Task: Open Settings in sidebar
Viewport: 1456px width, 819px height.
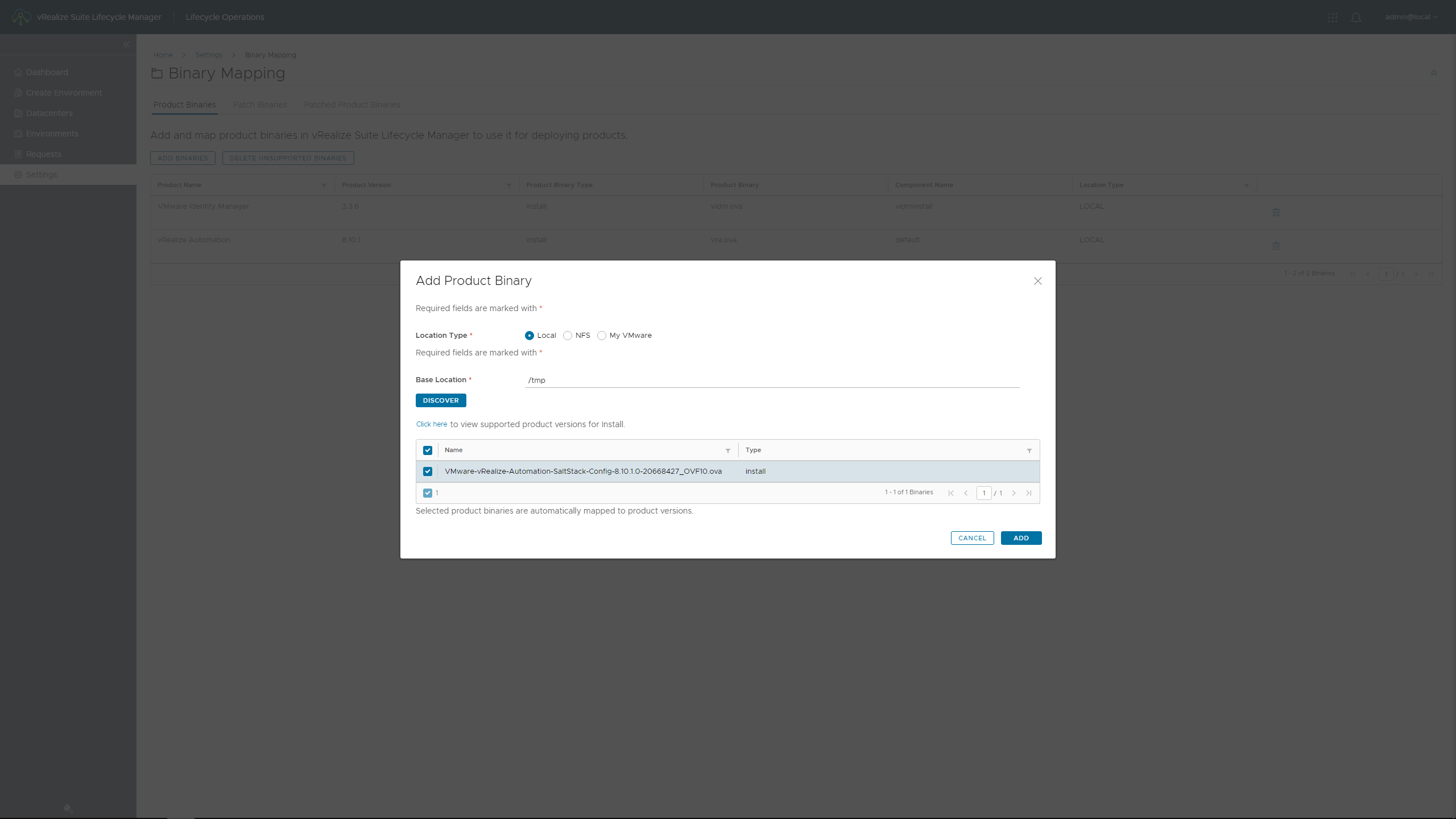Action: pos(68,175)
